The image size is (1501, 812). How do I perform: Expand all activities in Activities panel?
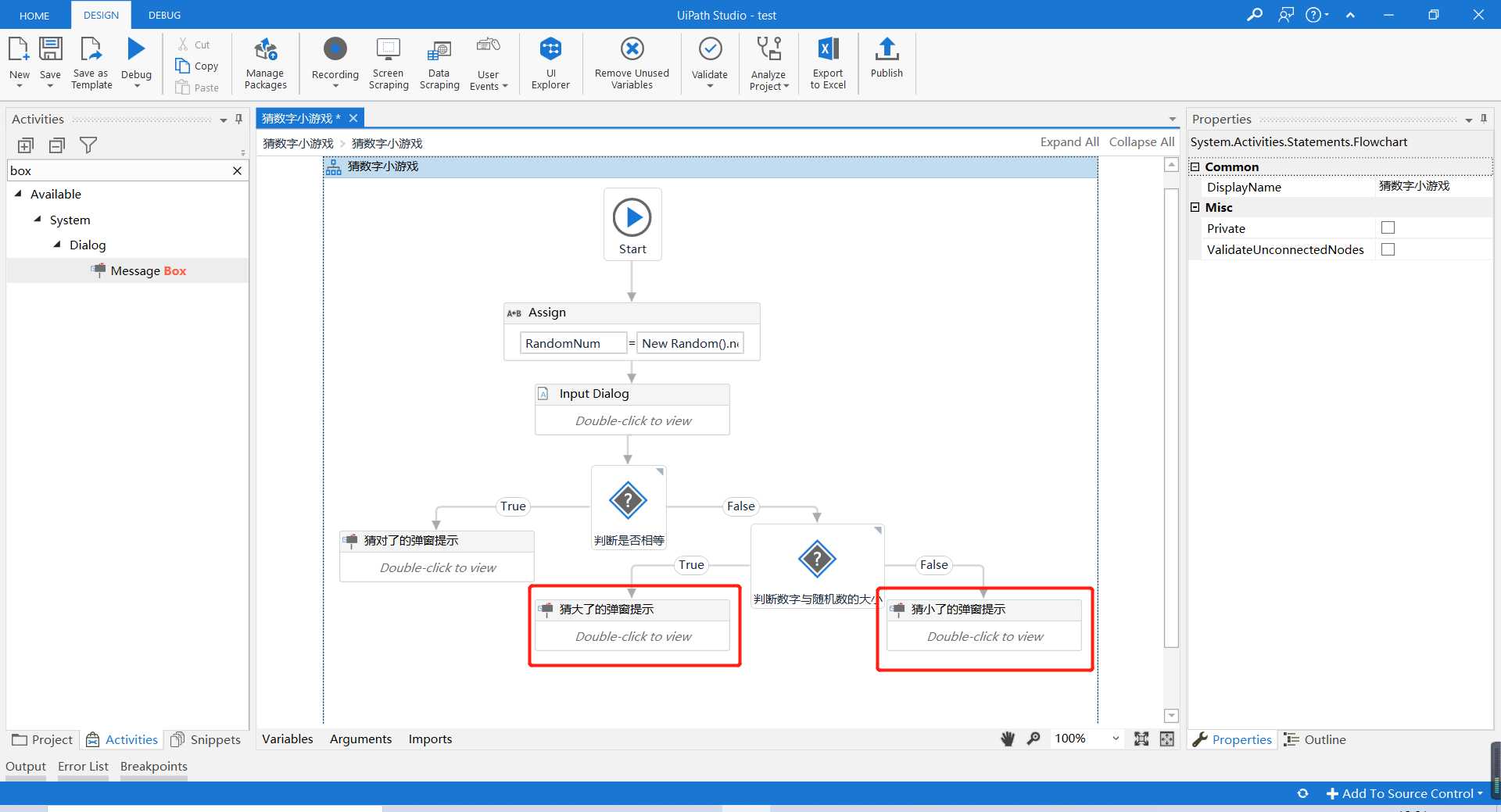[x=26, y=145]
